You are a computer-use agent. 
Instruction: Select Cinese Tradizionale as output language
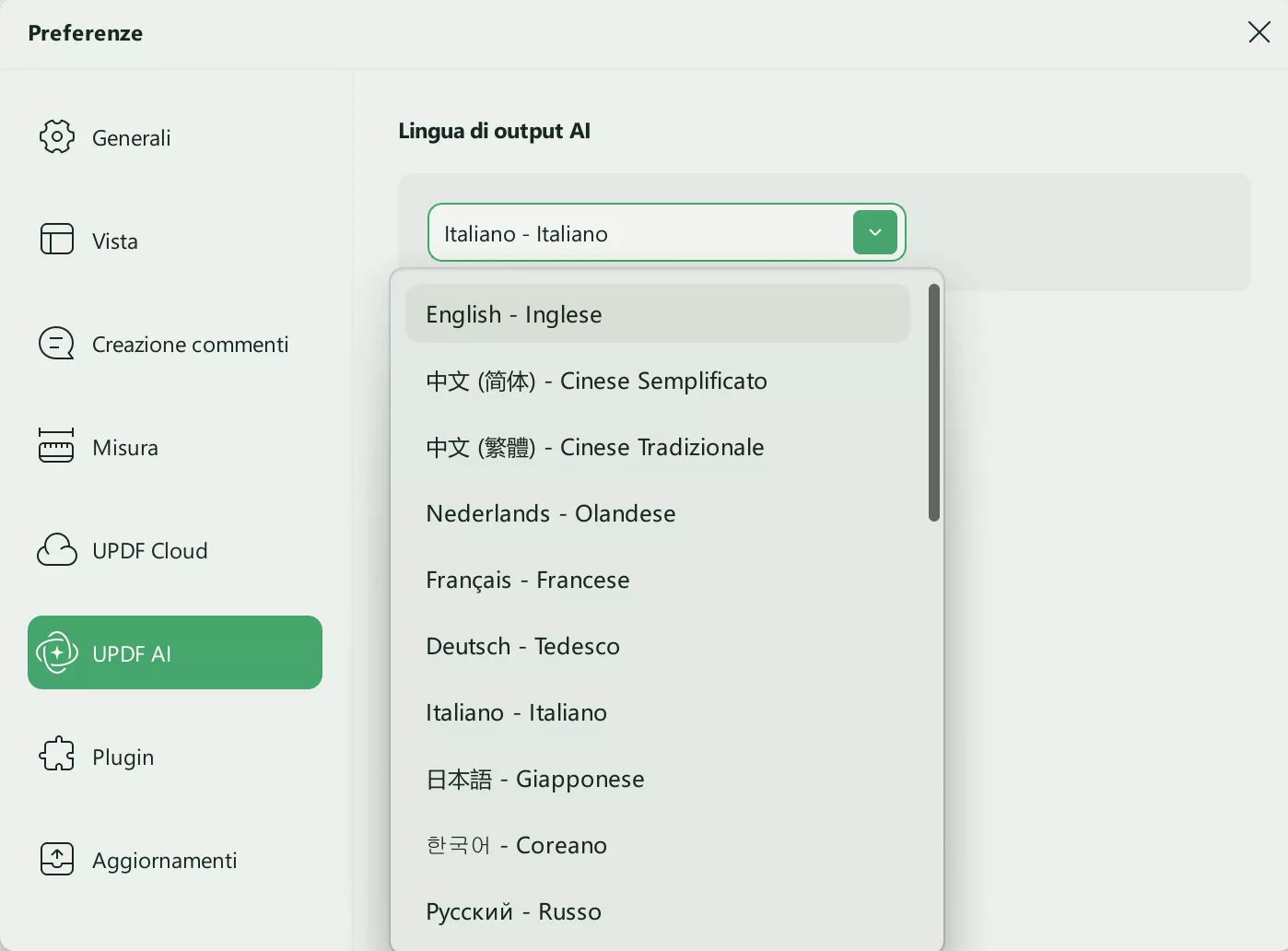coord(658,447)
